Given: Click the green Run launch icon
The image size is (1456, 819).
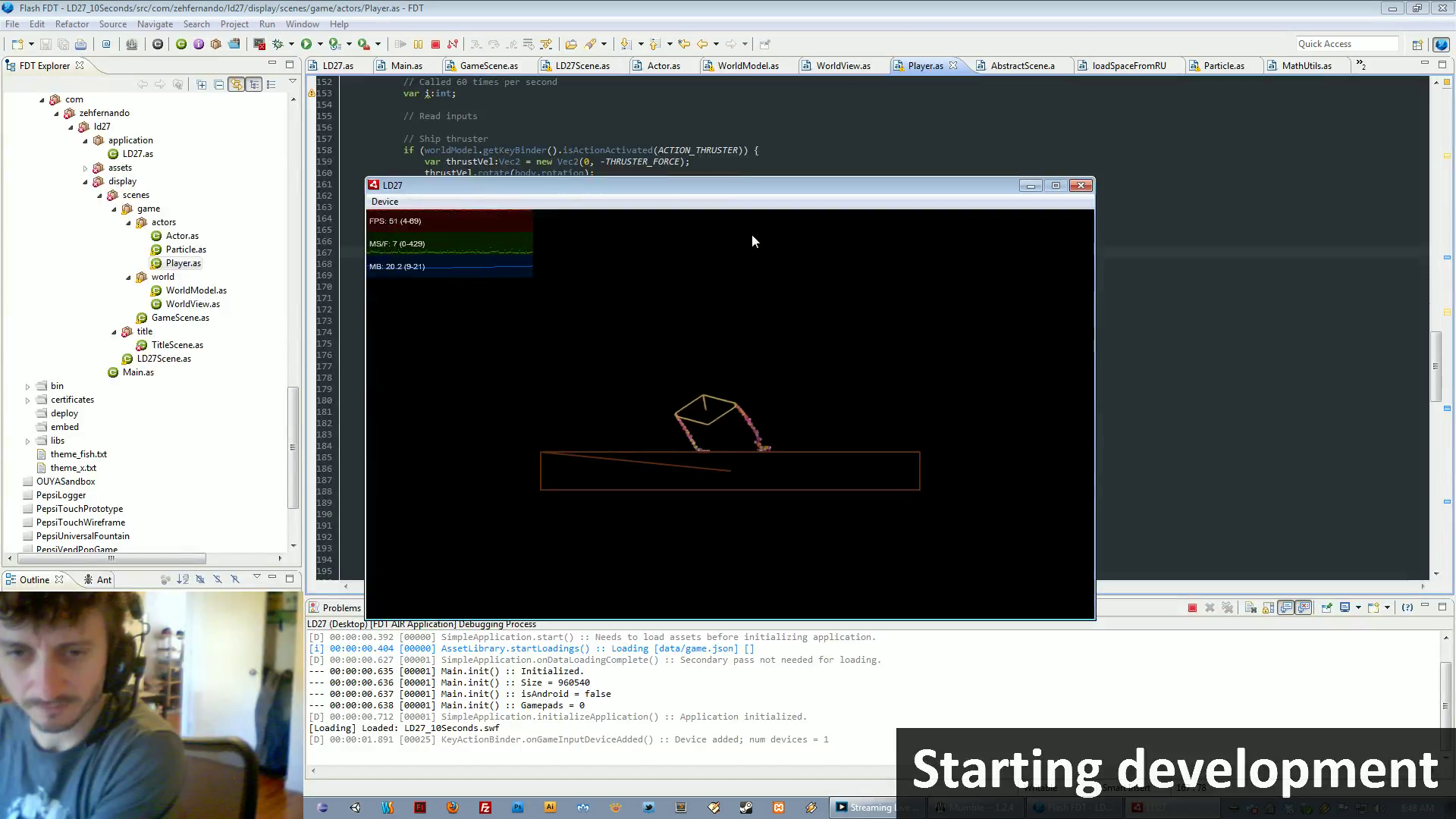Looking at the screenshot, I should pyautogui.click(x=306, y=44).
